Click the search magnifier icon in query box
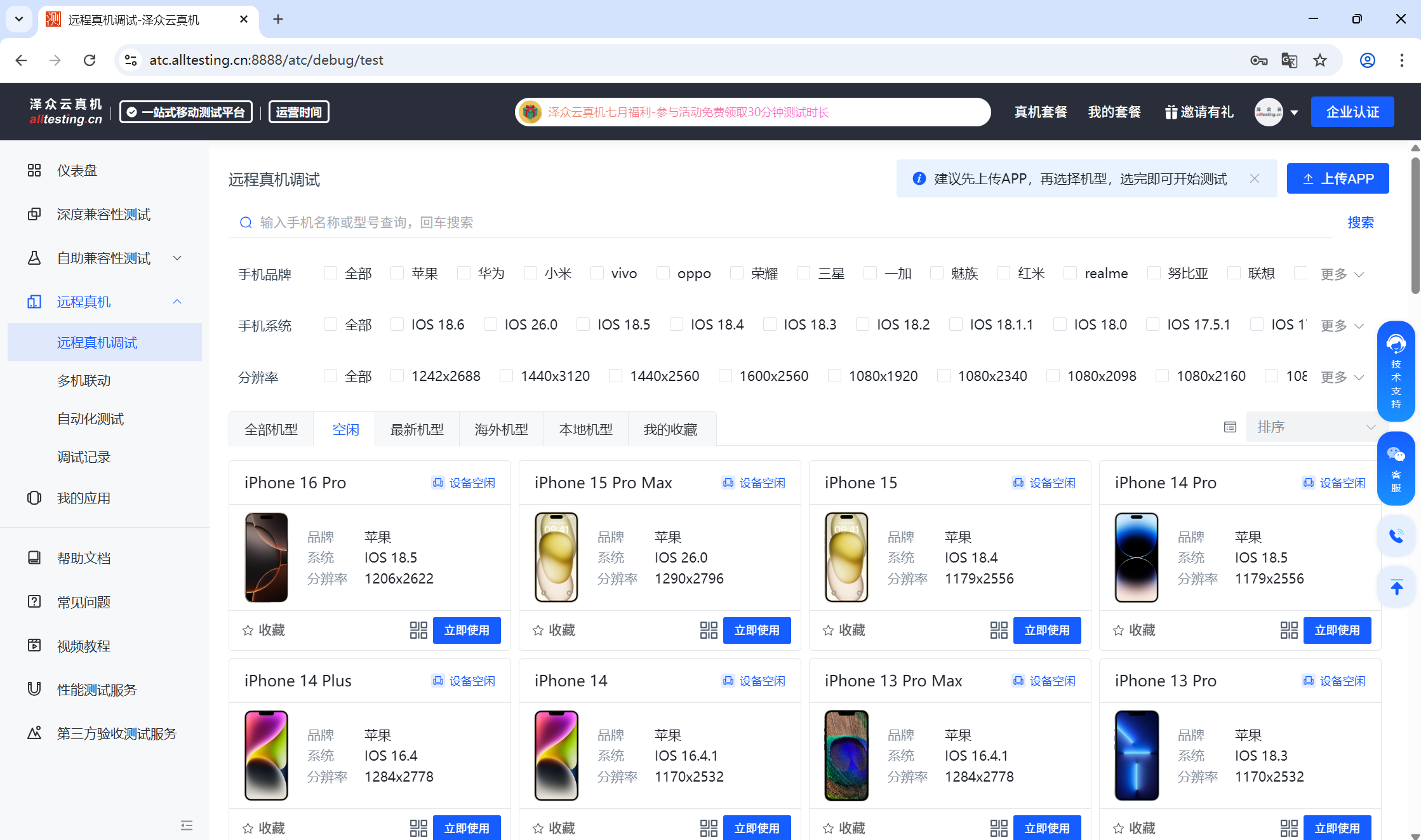 [246, 222]
